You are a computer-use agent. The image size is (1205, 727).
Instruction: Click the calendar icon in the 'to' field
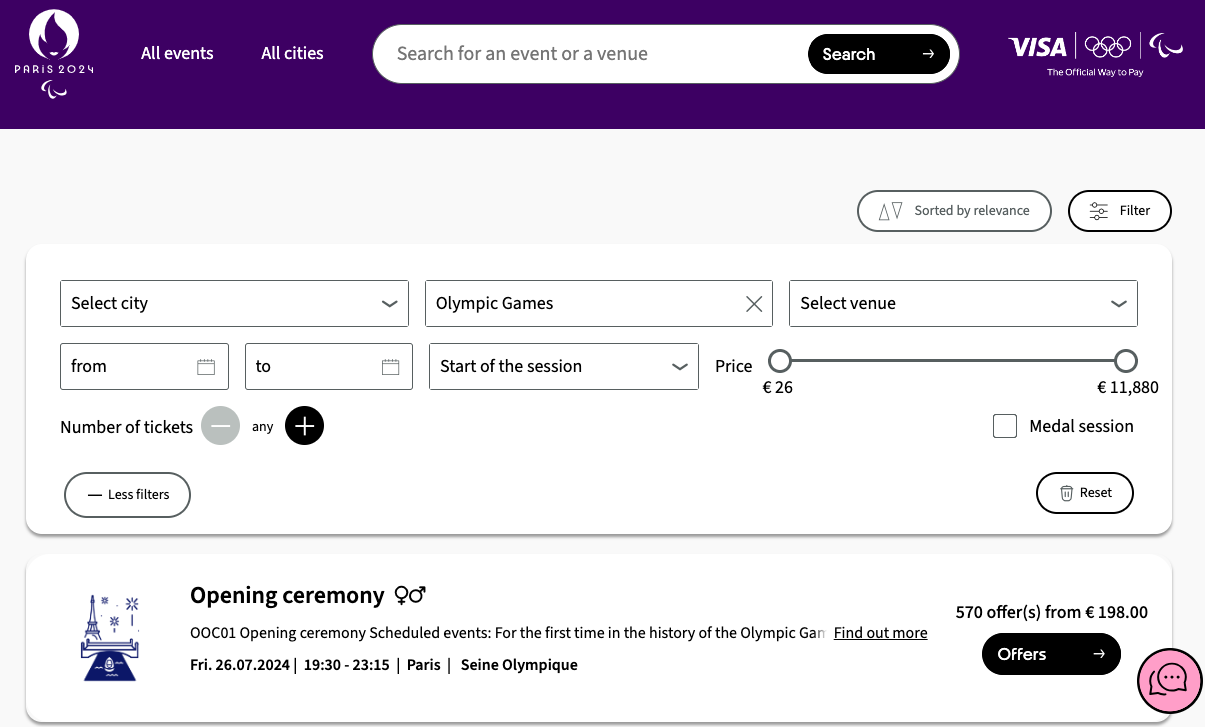[390, 367]
